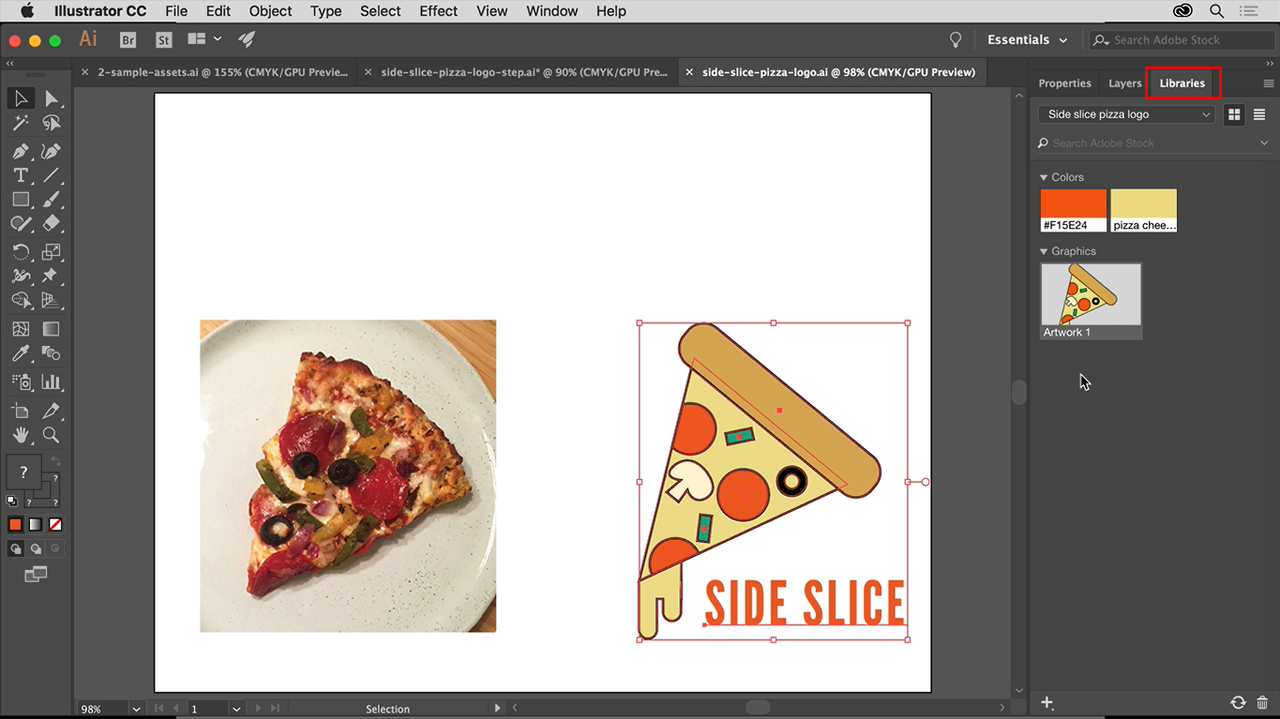
Task: Open the arrange documents dropdown
Action: tap(204, 39)
